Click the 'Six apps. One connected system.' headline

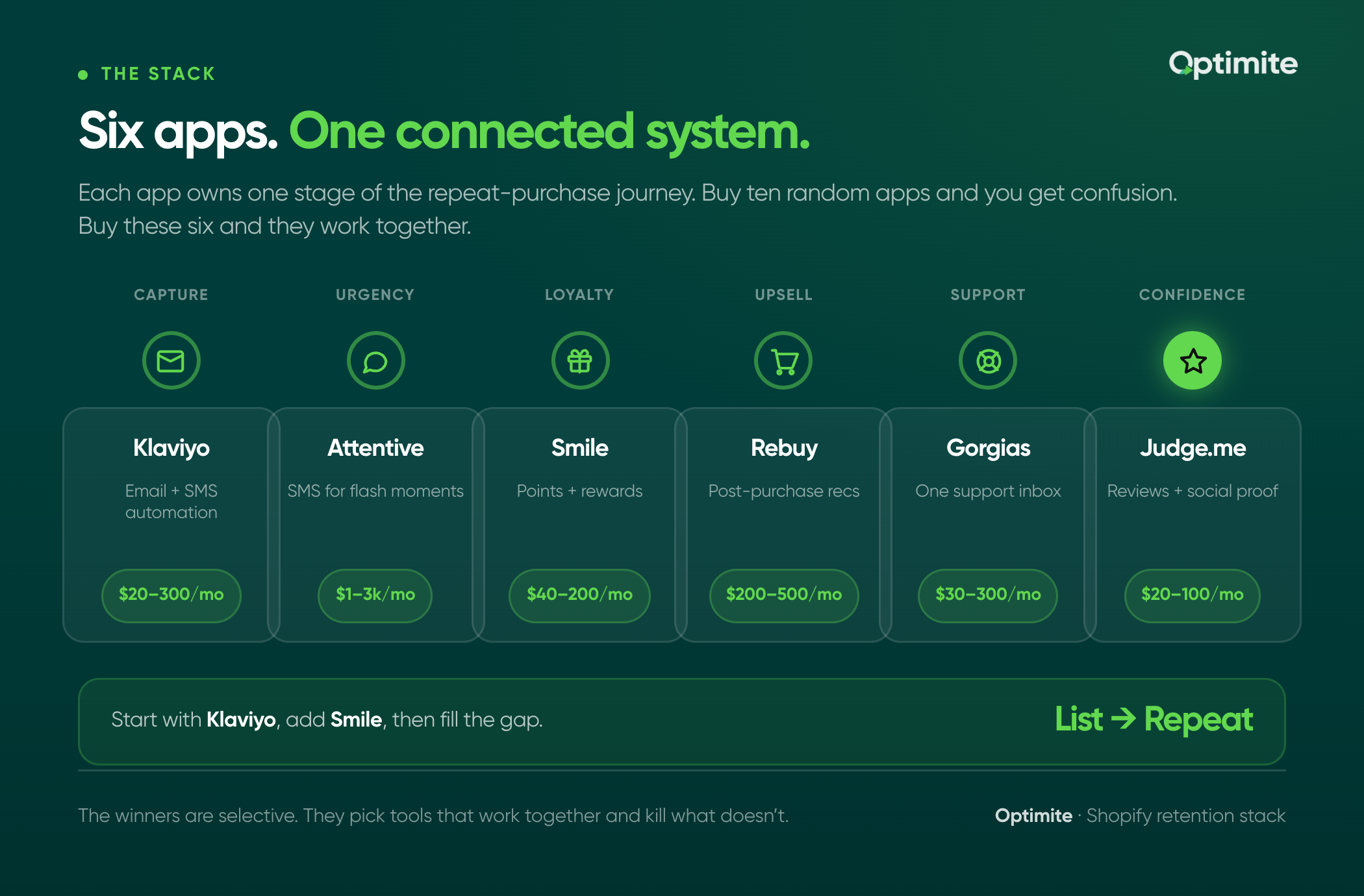pyautogui.click(x=444, y=132)
